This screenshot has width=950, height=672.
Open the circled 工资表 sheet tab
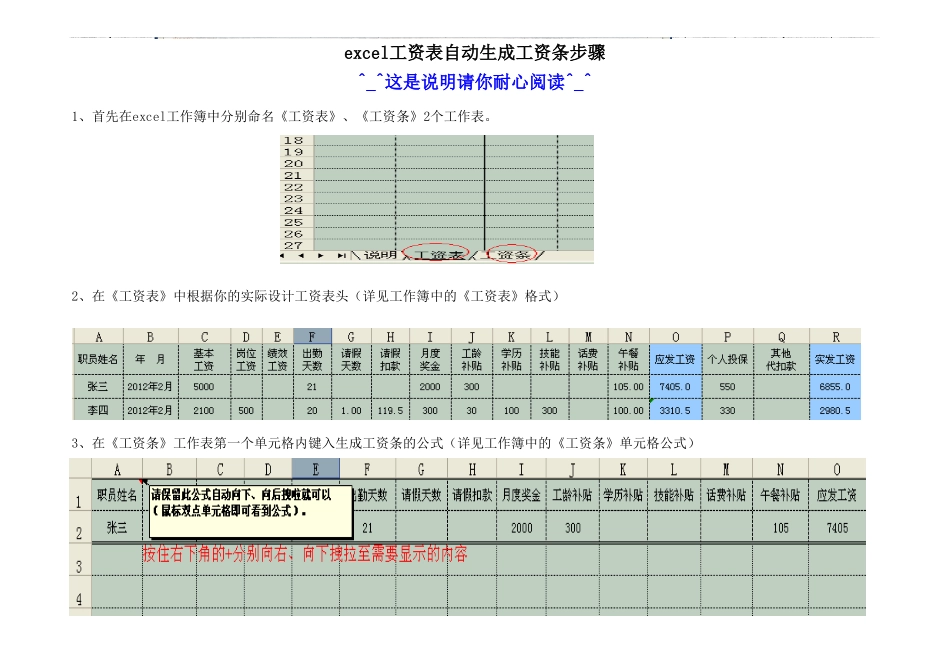(436, 256)
